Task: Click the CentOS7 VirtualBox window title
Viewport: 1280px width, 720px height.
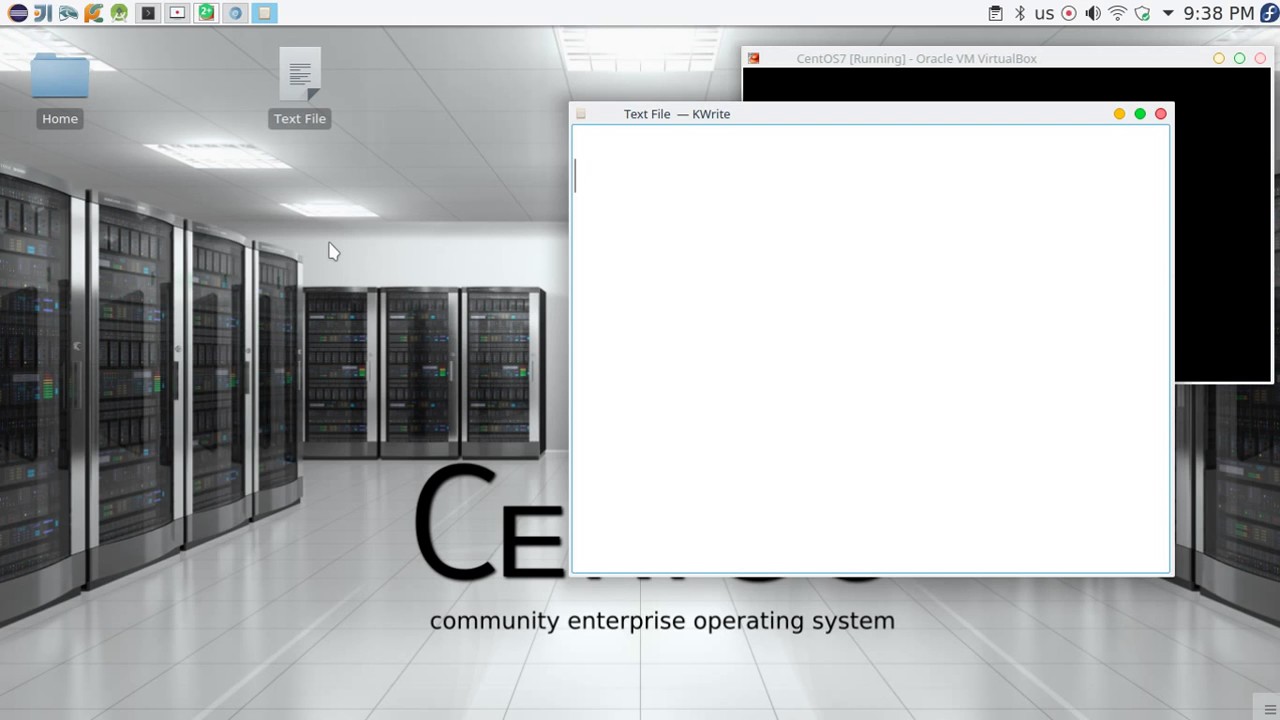Action: coord(916,59)
